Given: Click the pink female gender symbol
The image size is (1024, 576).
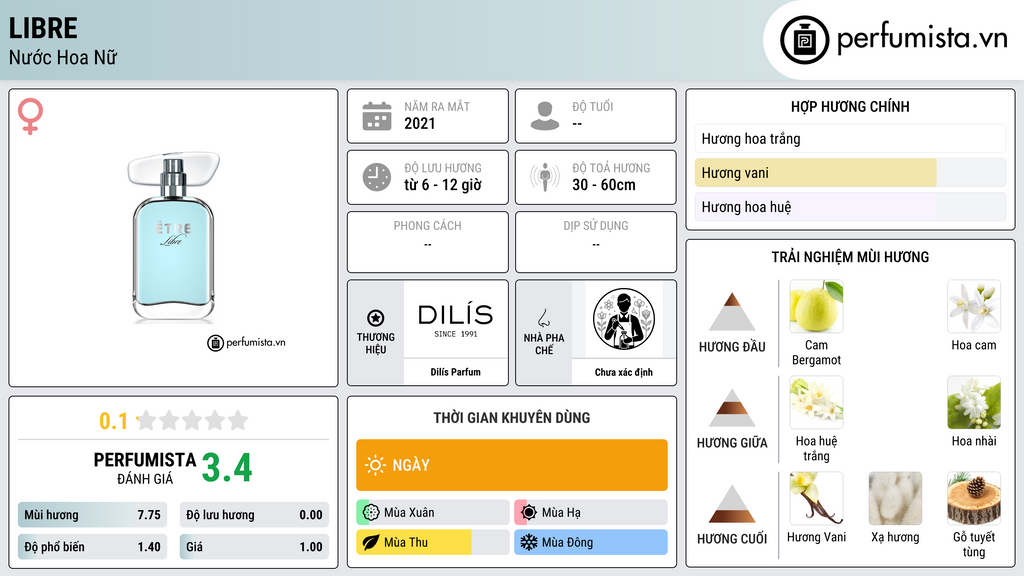Looking at the screenshot, I should pos(30,116).
